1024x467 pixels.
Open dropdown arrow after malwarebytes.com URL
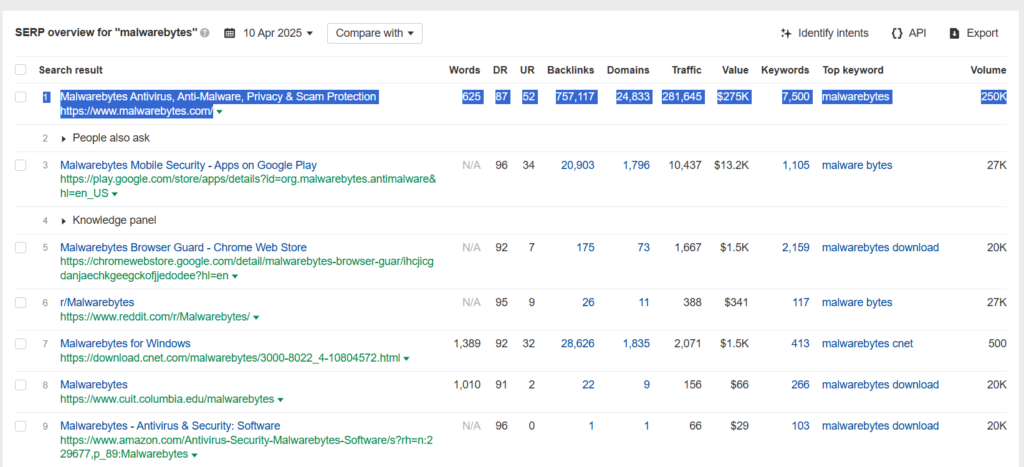click(219, 112)
